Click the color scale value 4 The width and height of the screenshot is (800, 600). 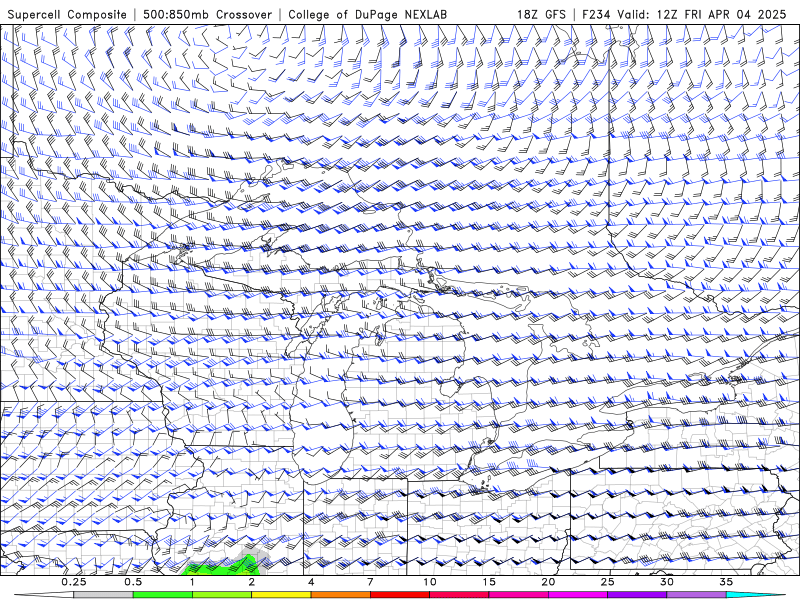click(311, 582)
